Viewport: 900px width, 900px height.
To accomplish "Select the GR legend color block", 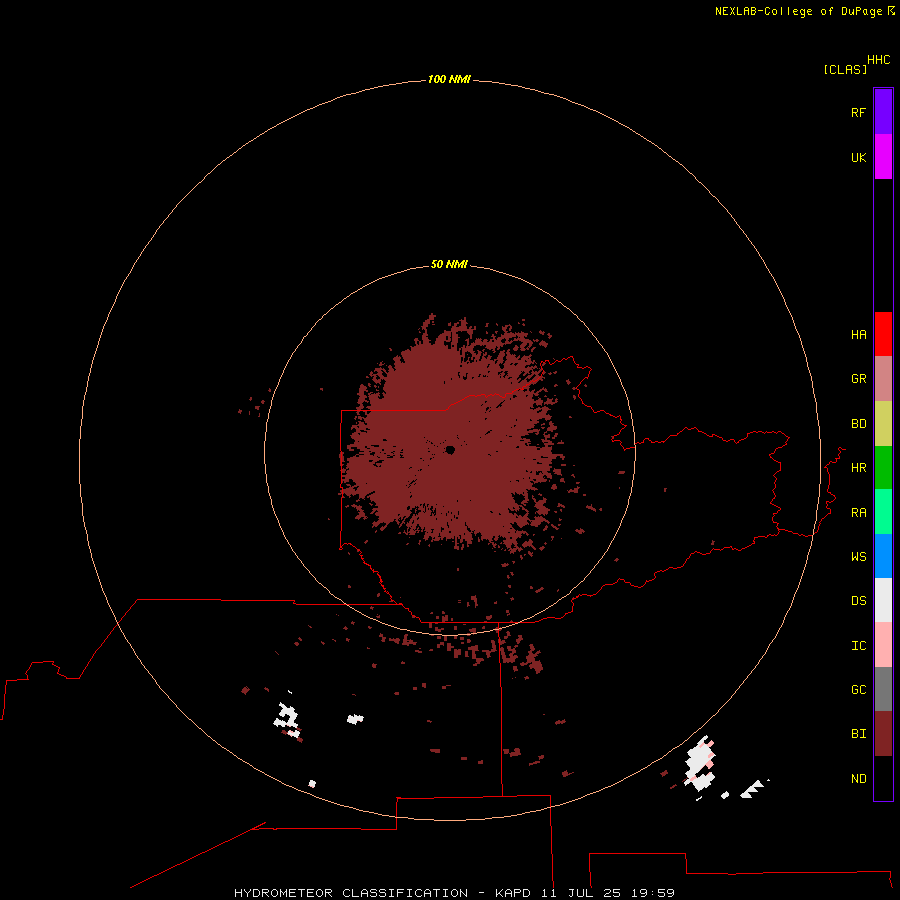I will [883, 378].
